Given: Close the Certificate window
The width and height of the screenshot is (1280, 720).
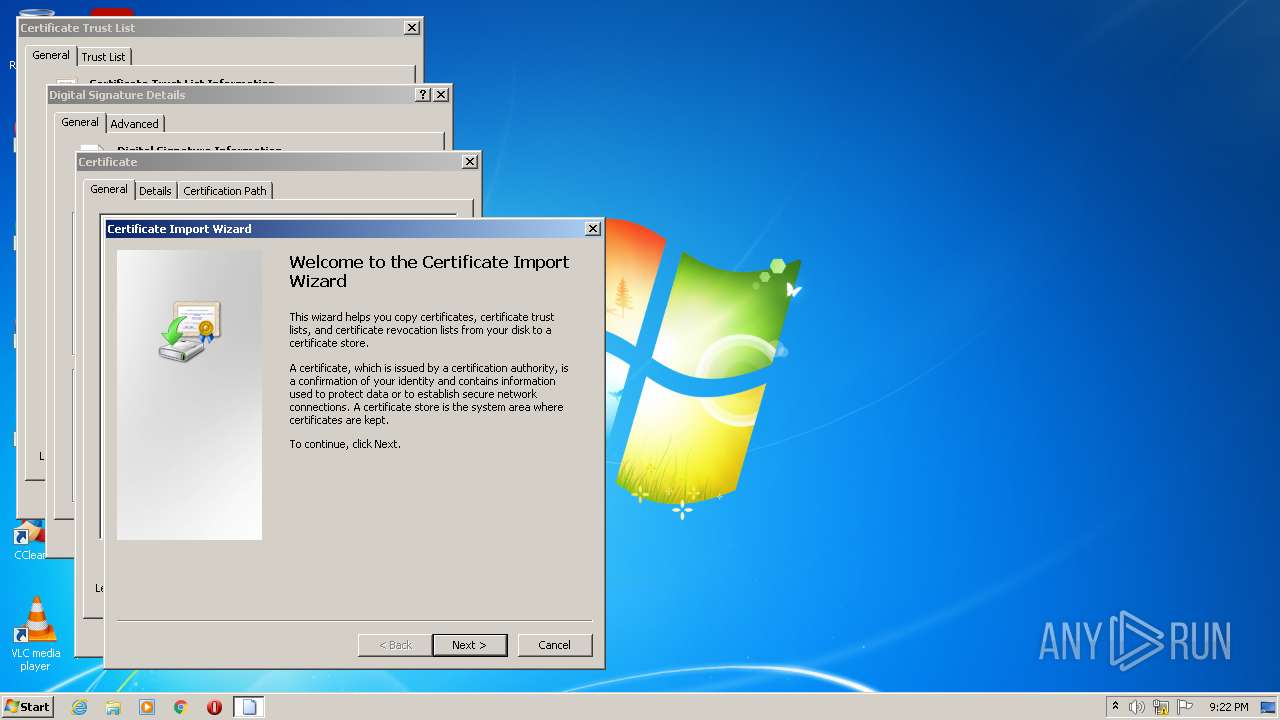Looking at the screenshot, I should tap(470, 162).
